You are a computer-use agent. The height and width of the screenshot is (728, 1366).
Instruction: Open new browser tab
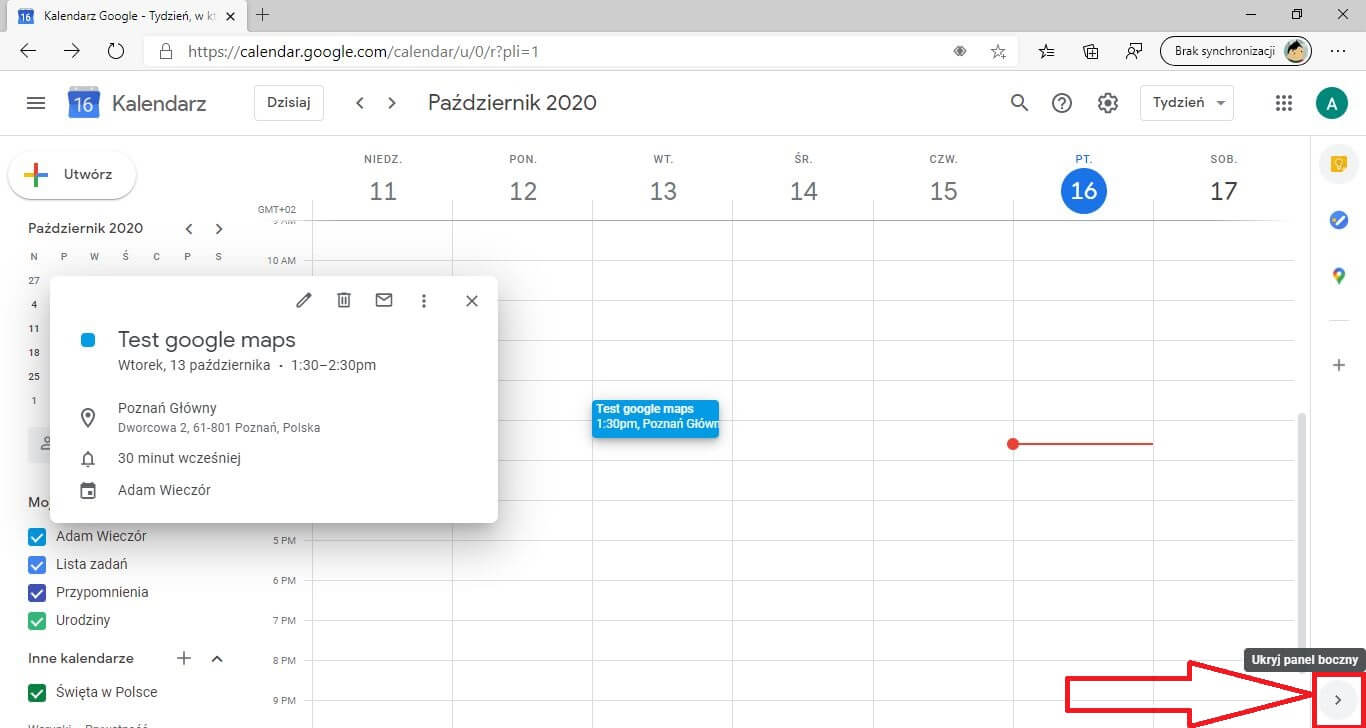(263, 15)
